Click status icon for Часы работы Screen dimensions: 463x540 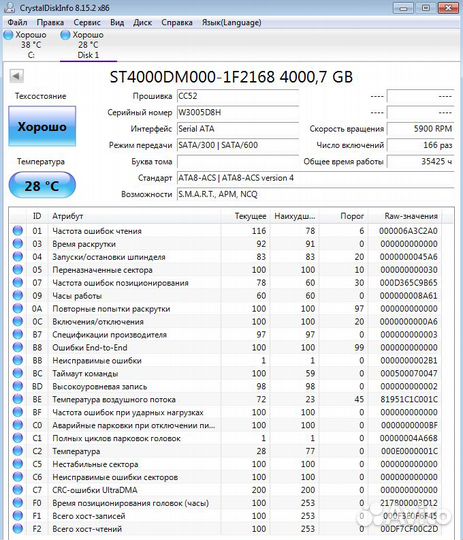pyautogui.click(x=18, y=295)
